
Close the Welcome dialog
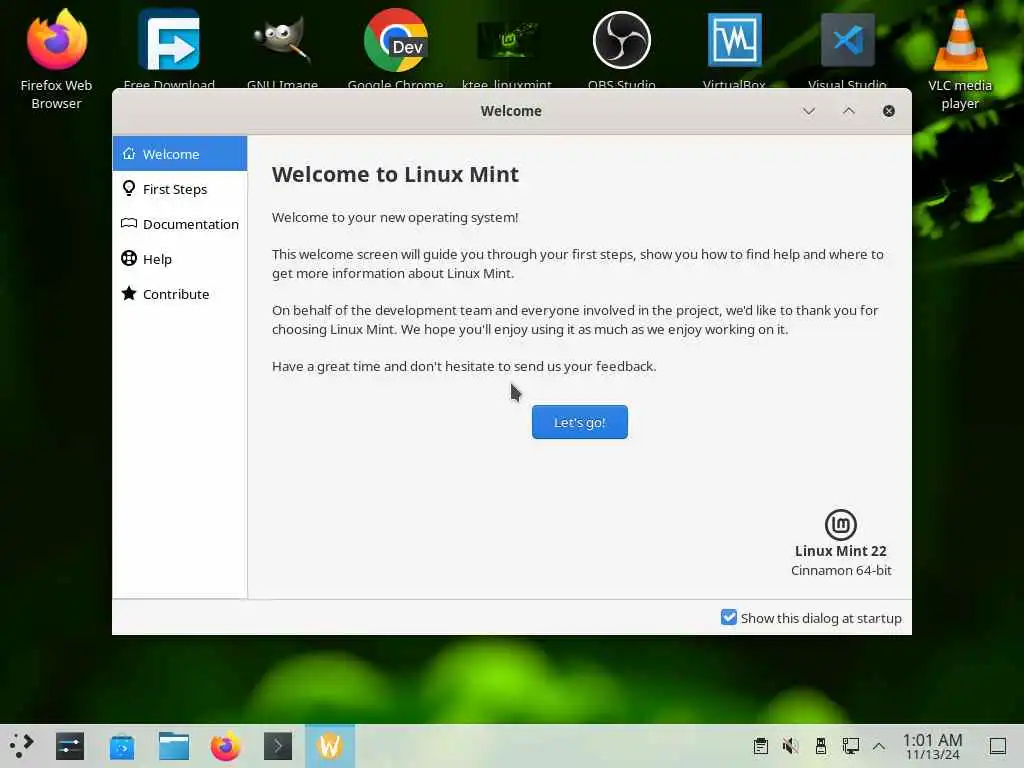(x=889, y=111)
